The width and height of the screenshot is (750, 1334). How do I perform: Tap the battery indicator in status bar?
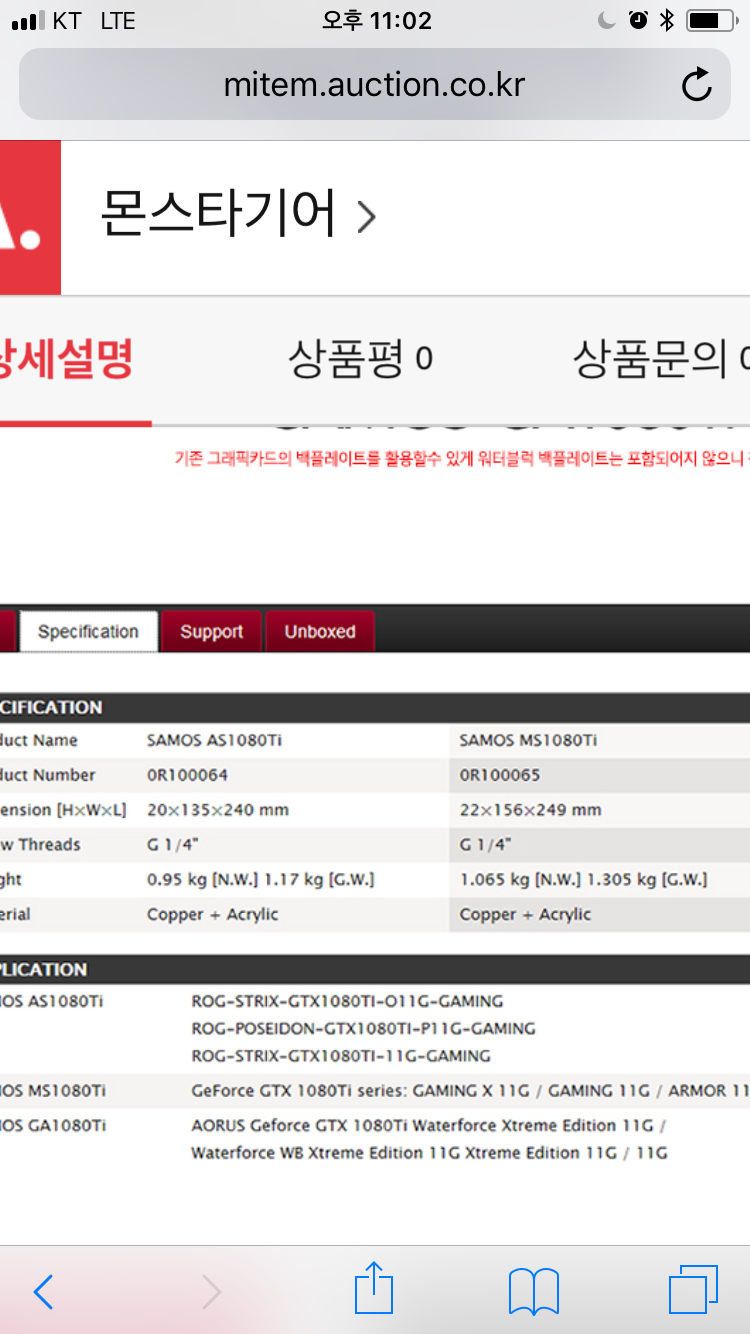coord(710,21)
